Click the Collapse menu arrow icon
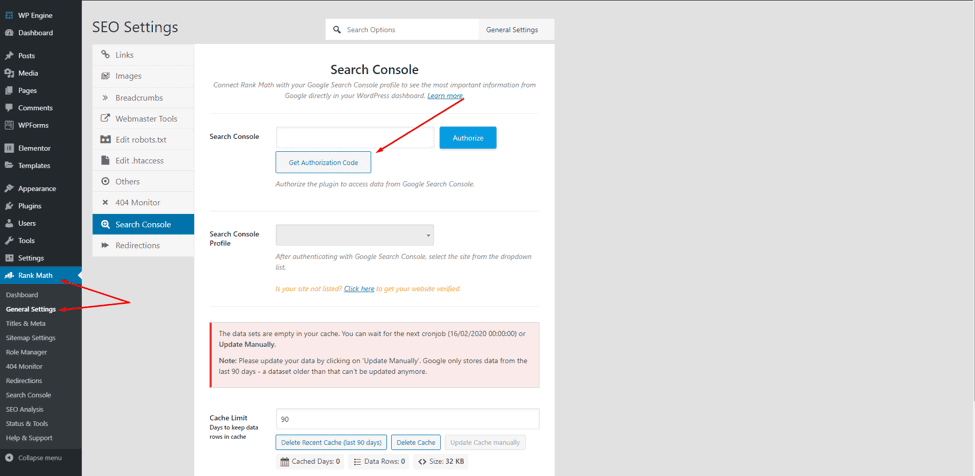975x476 pixels. click(9, 458)
